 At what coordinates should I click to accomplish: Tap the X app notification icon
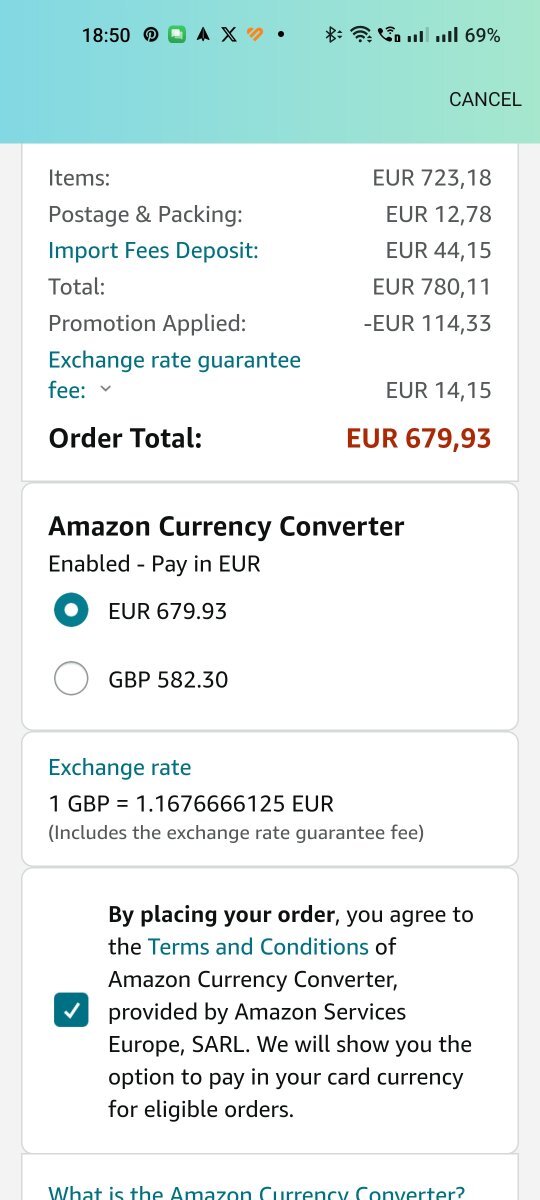229,35
